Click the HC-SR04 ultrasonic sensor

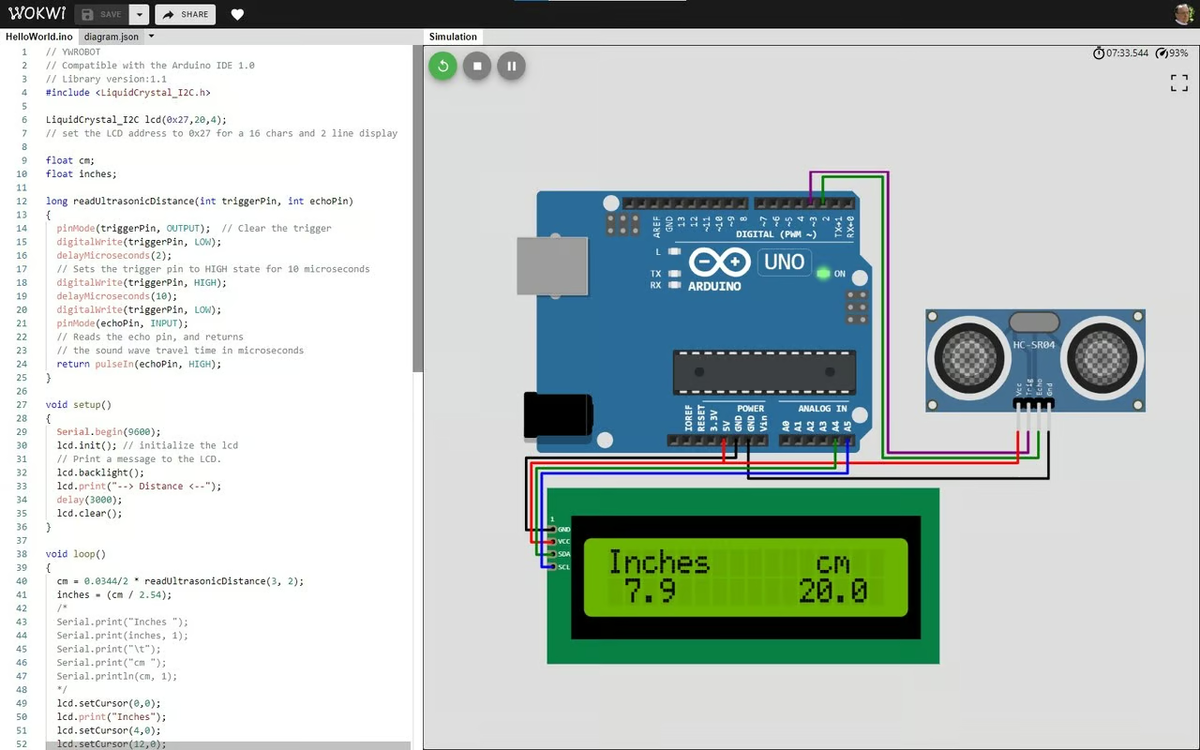(1035, 361)
